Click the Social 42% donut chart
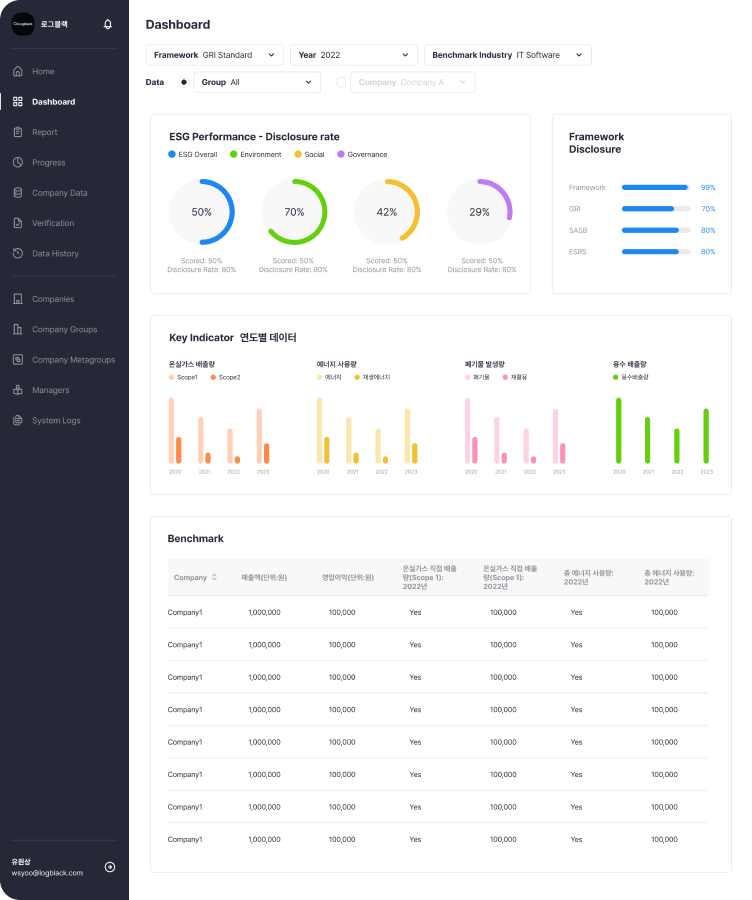The image size is (752, 900). point(387,212)
